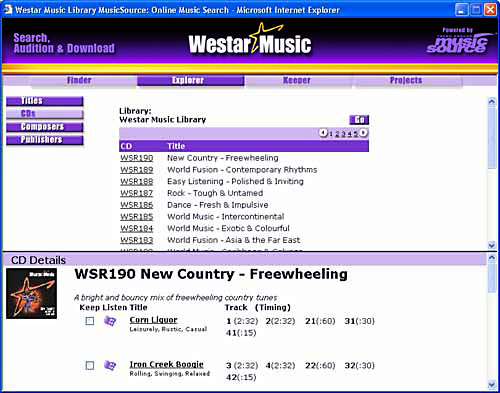Viewport: 500px width, 393px height.
Task: Open the Keeper tab
Action: (x=297, y=80)
